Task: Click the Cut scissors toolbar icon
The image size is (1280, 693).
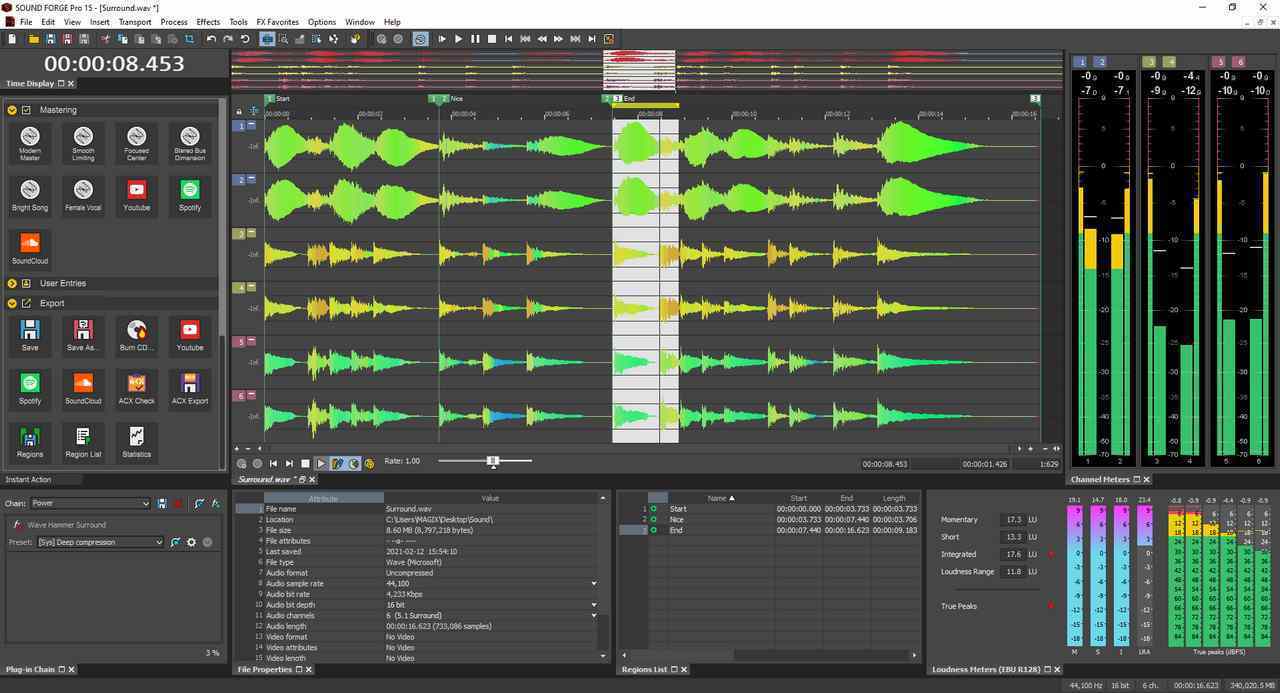Action: pyautogui.click(x=105, y=39)
